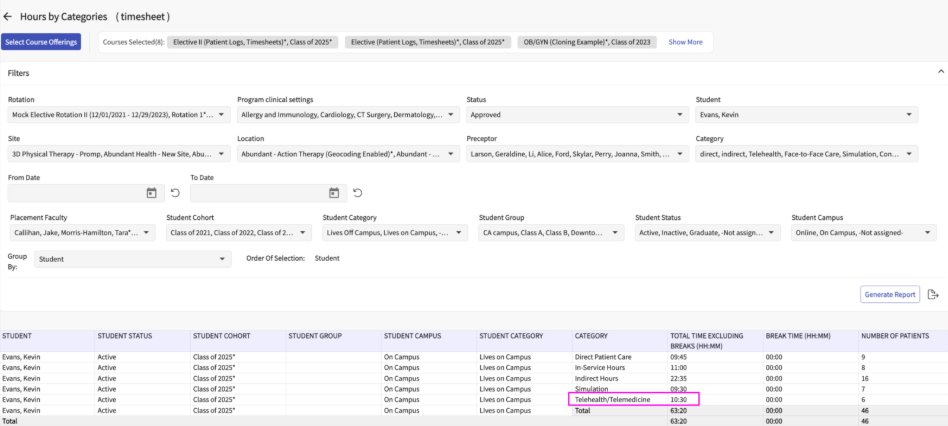Select the OB/GYN (Cloning Example) course chip
This screenshot has width=948, height=426.
587,42
